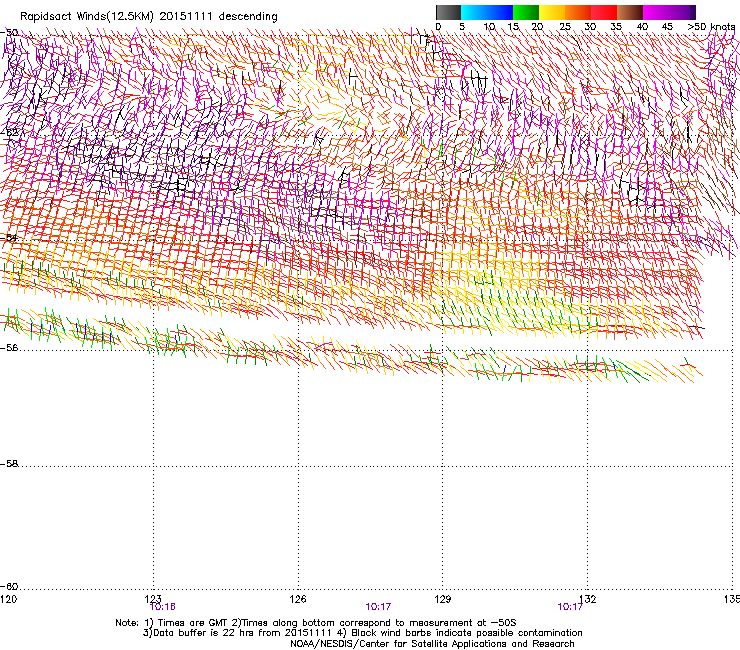This screenshot has width=740, height=650.
Task: Click the dark purple >50 knots swatch
Action: click(x=691, y=12)
